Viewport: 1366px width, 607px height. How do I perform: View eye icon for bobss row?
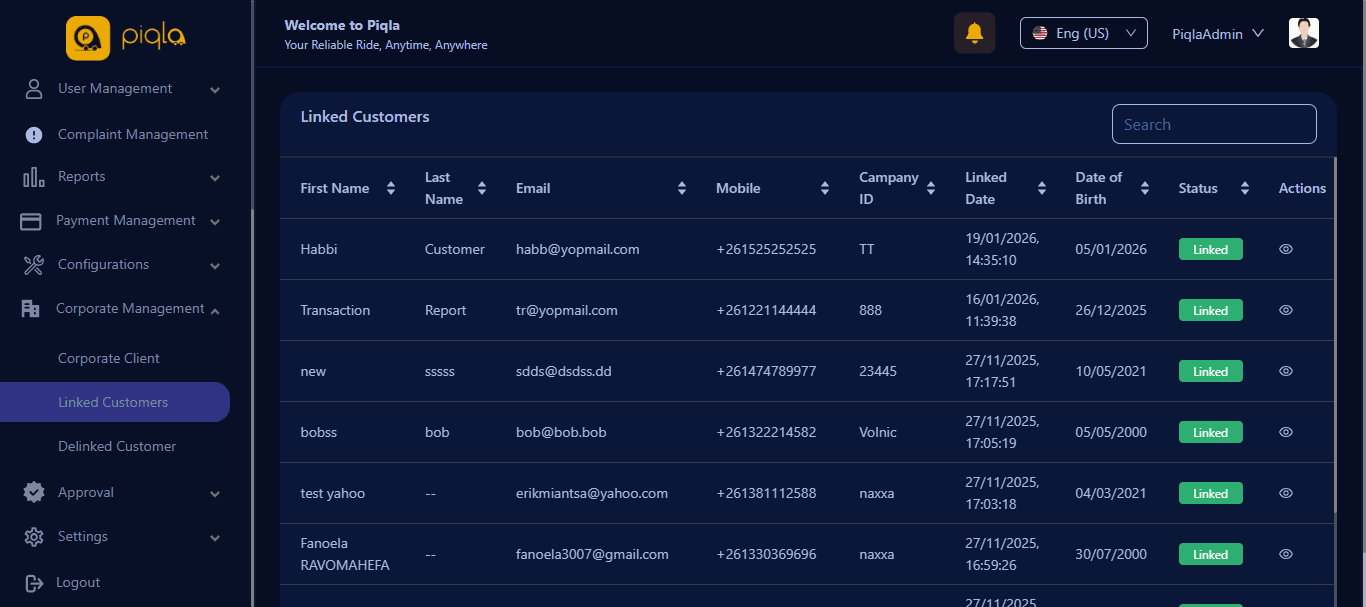1286,432
